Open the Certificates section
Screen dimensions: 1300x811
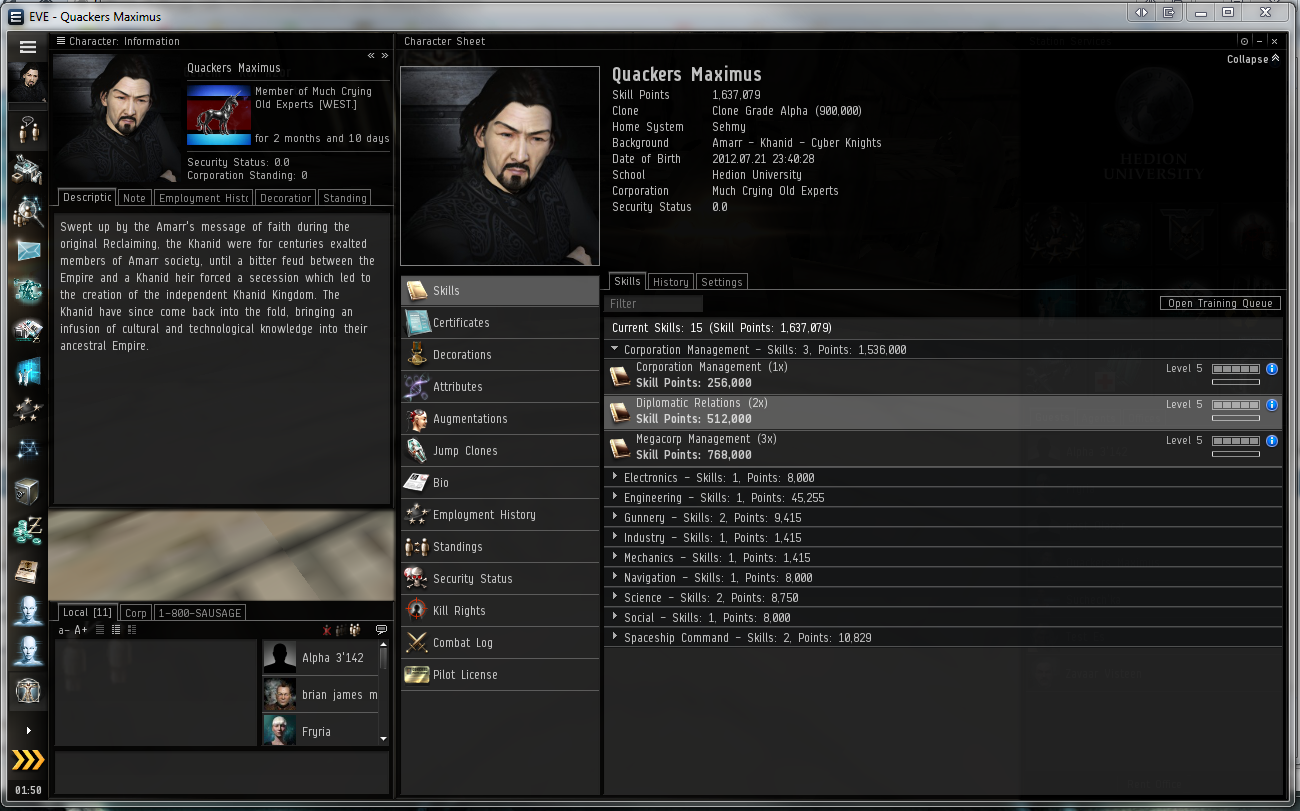click(500, 322)
